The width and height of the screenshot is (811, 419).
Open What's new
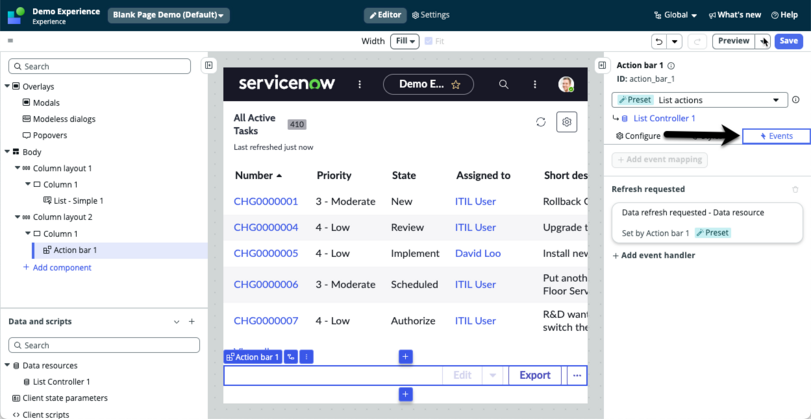(735, 15)
